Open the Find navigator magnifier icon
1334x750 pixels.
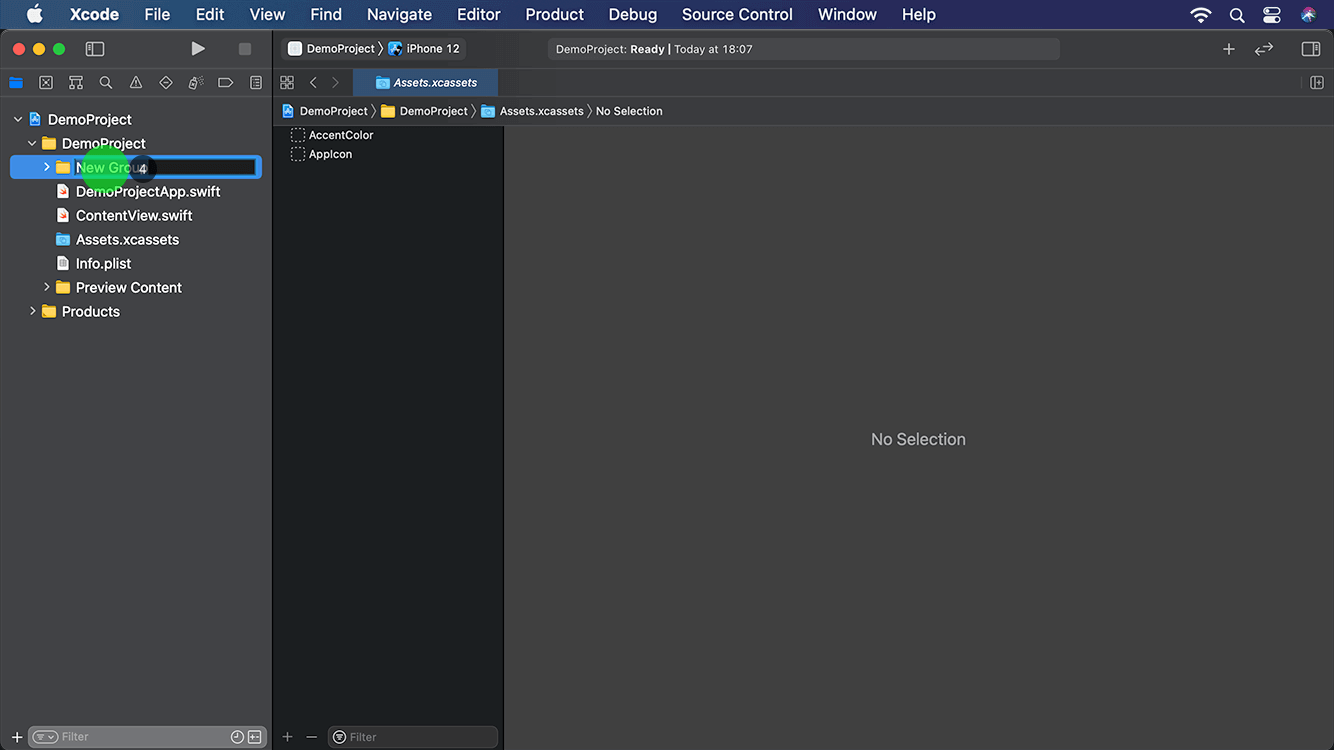106,83
